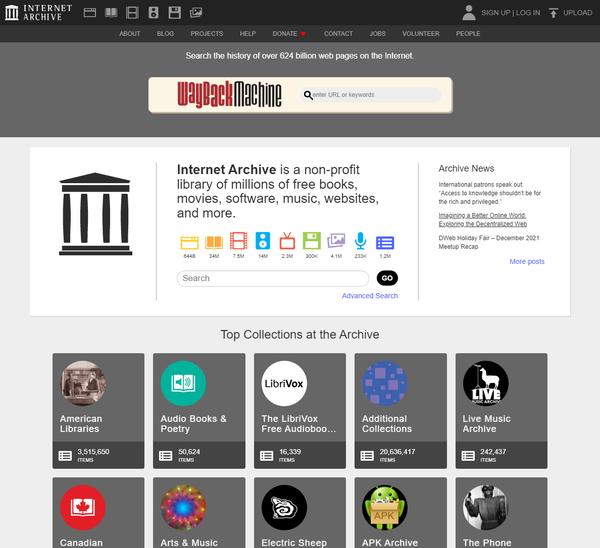Open The Phone collection thumbnail
Screen dimensions: 600x548
click(486, 507)
